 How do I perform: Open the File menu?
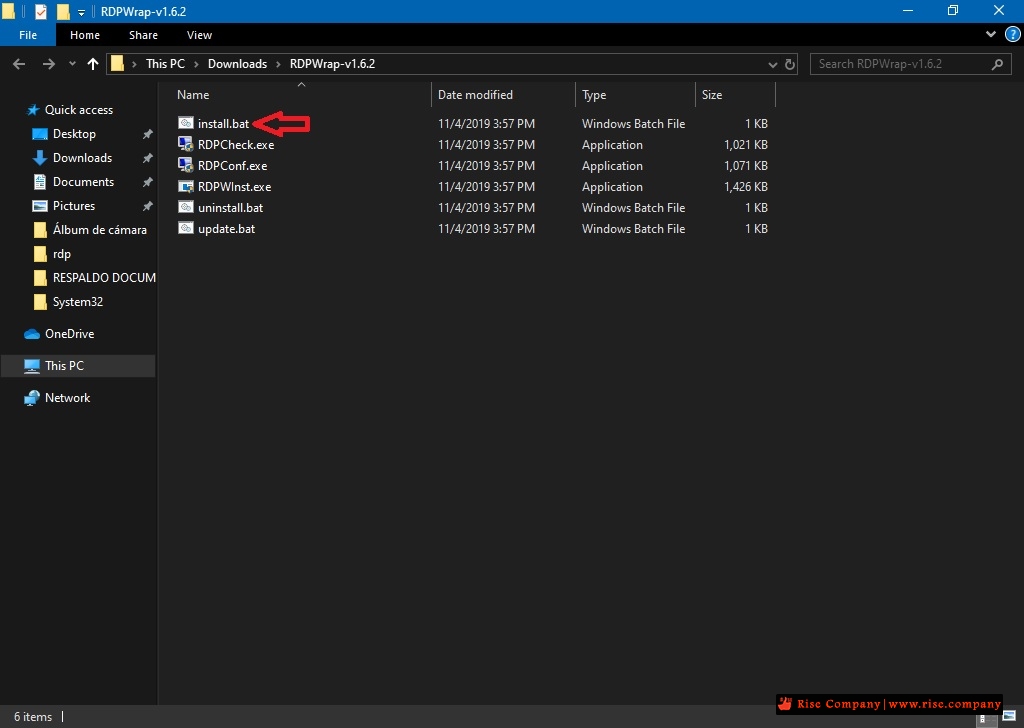[28, 35]
